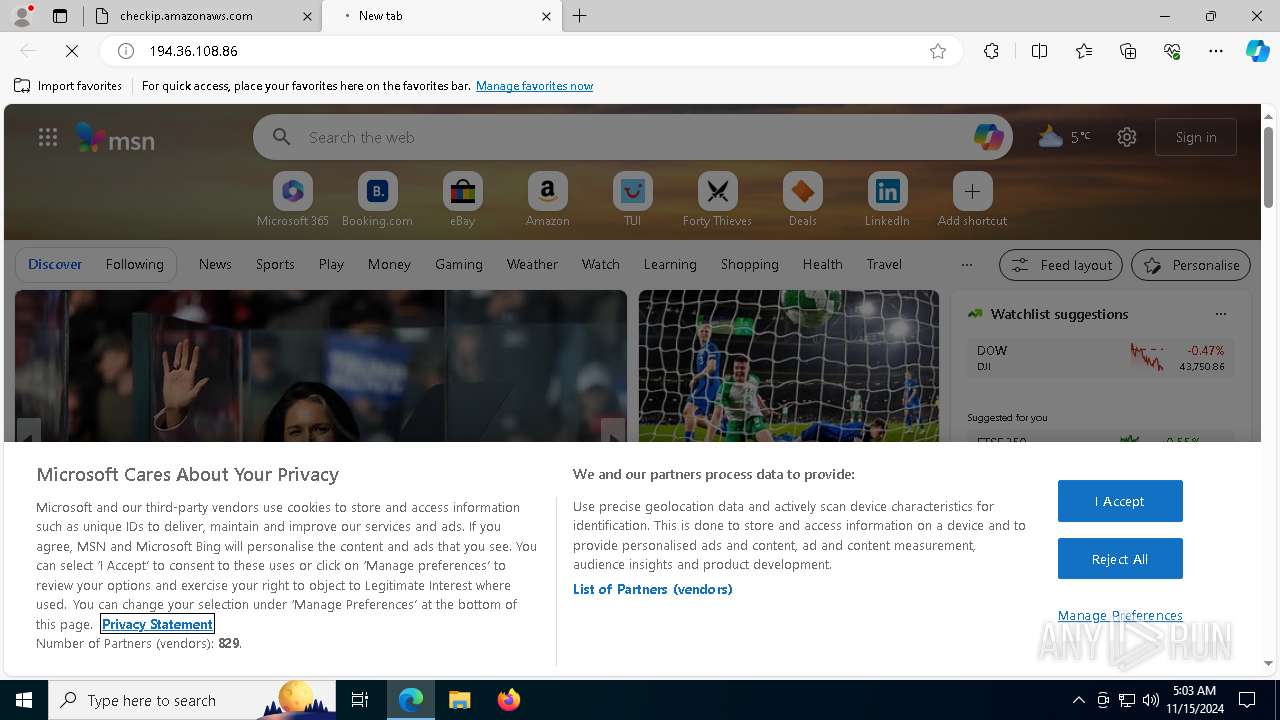
Task: Click the Sign in button
Action: click(x=1196, y=137)
